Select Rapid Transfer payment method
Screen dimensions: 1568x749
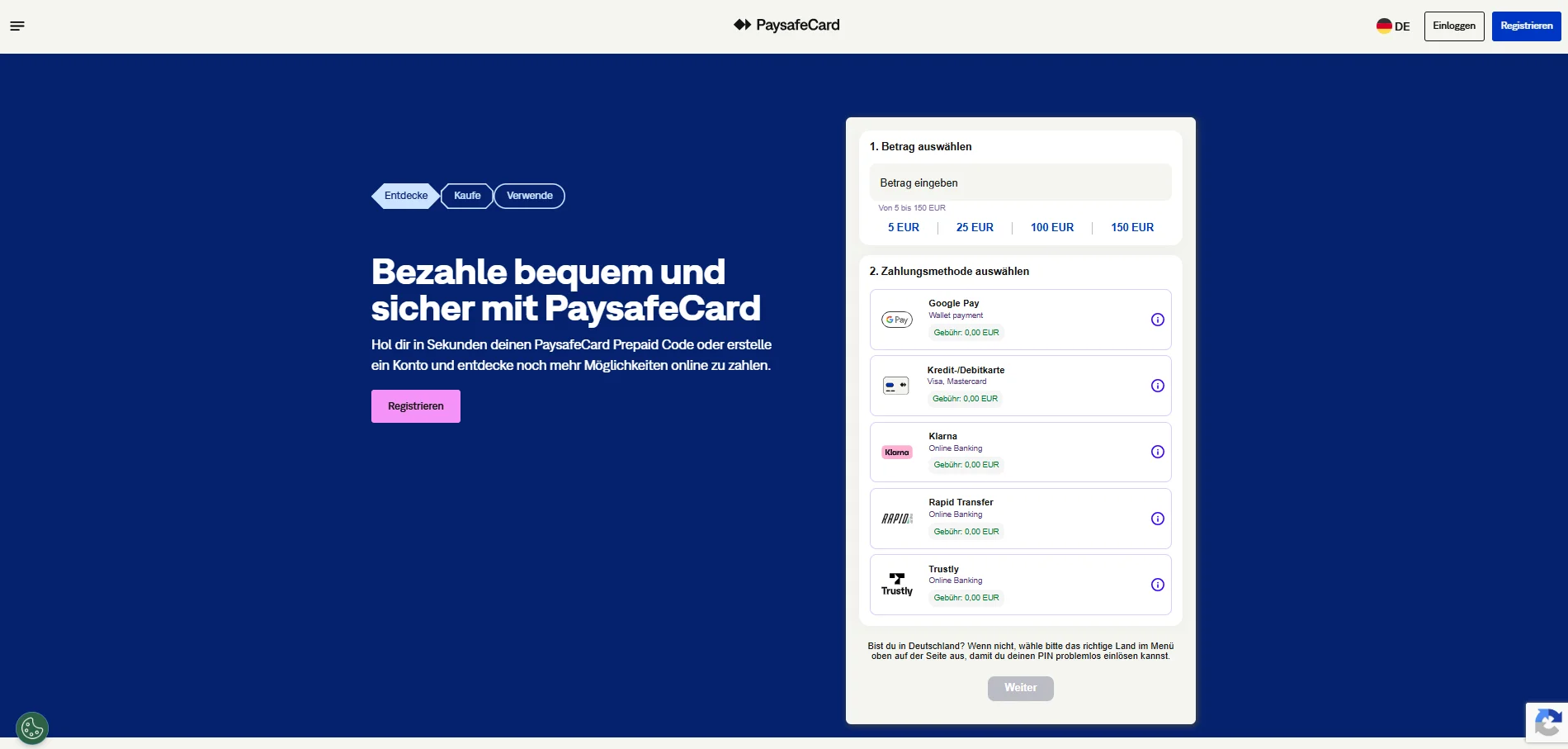point(1021,519)
